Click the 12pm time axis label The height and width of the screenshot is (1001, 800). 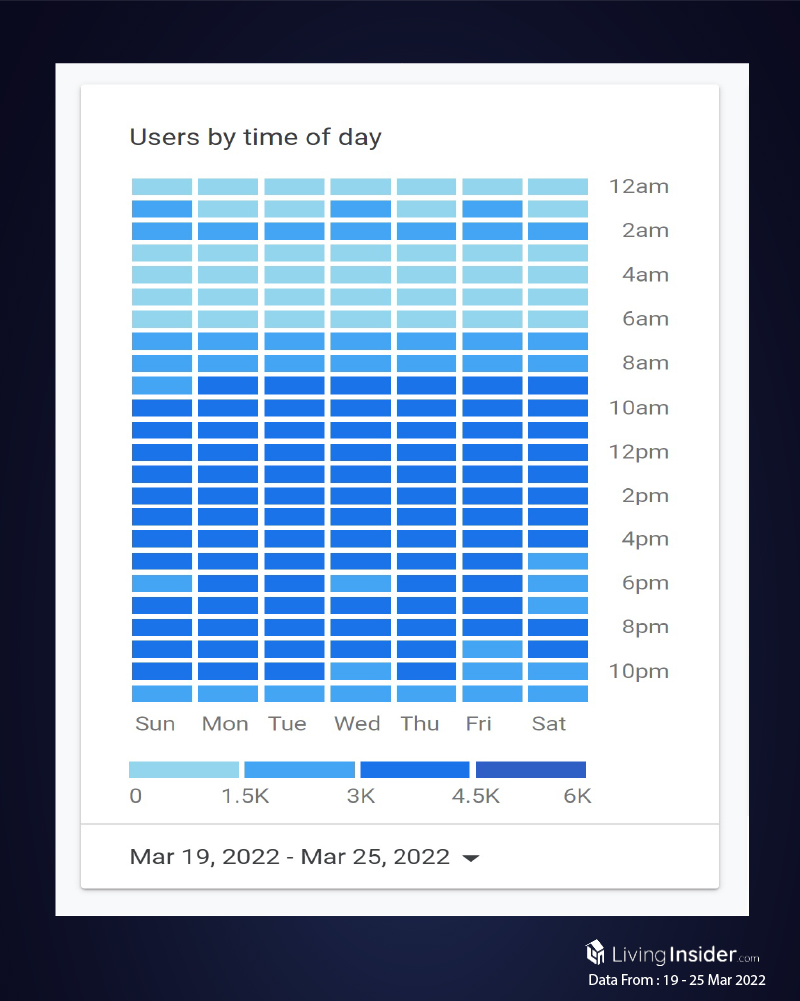[x=638, y=452]
